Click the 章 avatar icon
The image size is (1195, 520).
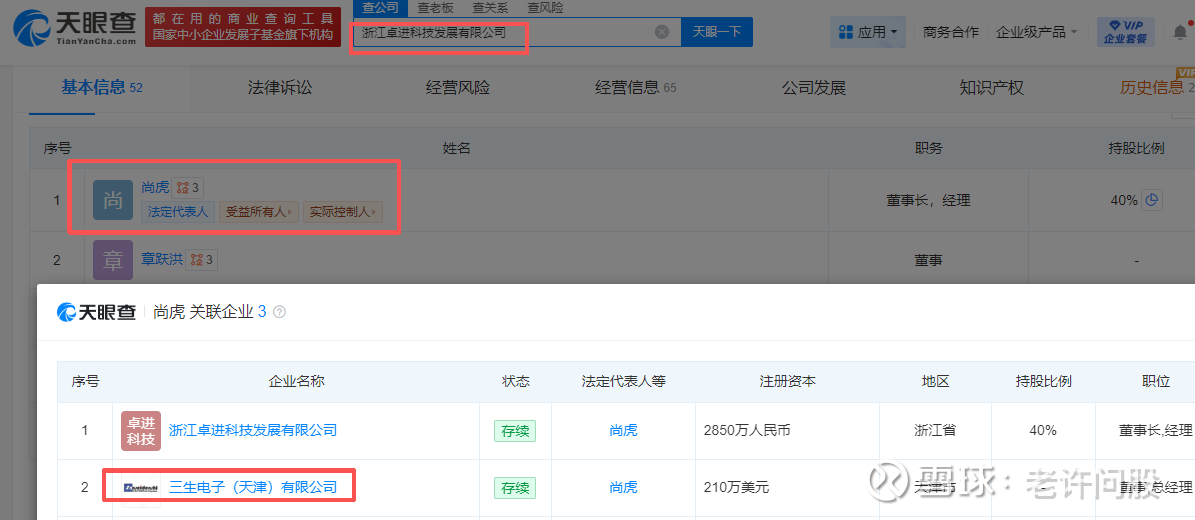113,260
